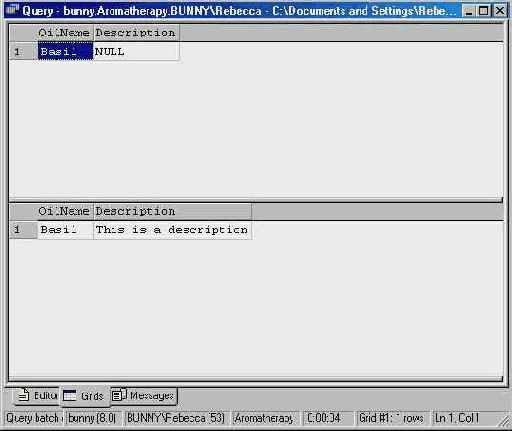Image resolution: width=512 pixels, height=431 pixels.
Task: Select row 1 header in bottom grid
Action: (23, 230)
